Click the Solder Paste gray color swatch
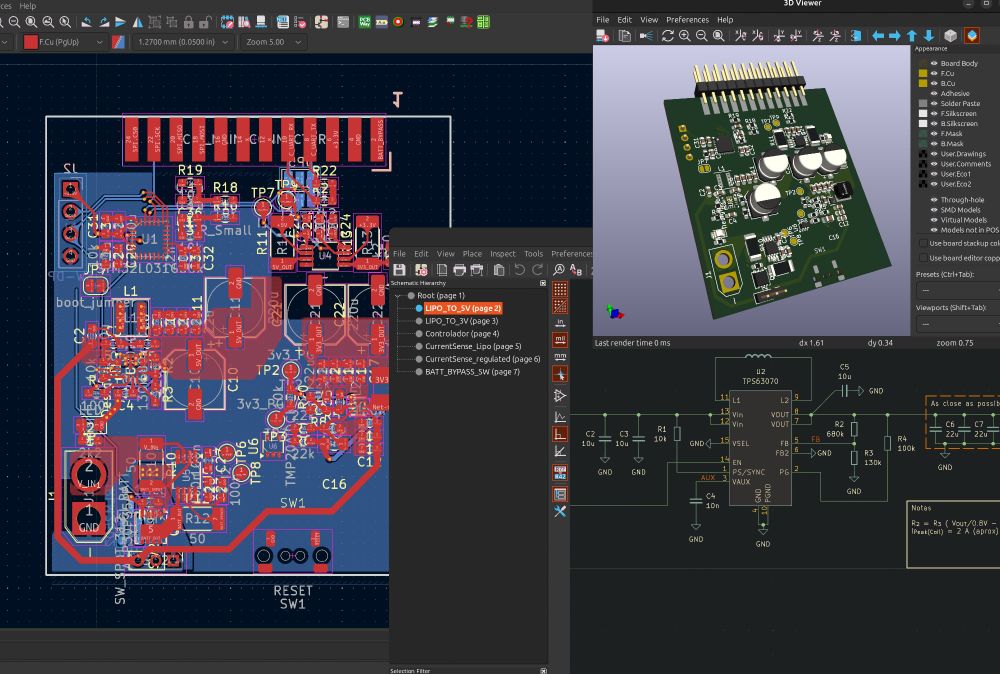This screenshot has width=1000, height=674. tap(922, 103)
